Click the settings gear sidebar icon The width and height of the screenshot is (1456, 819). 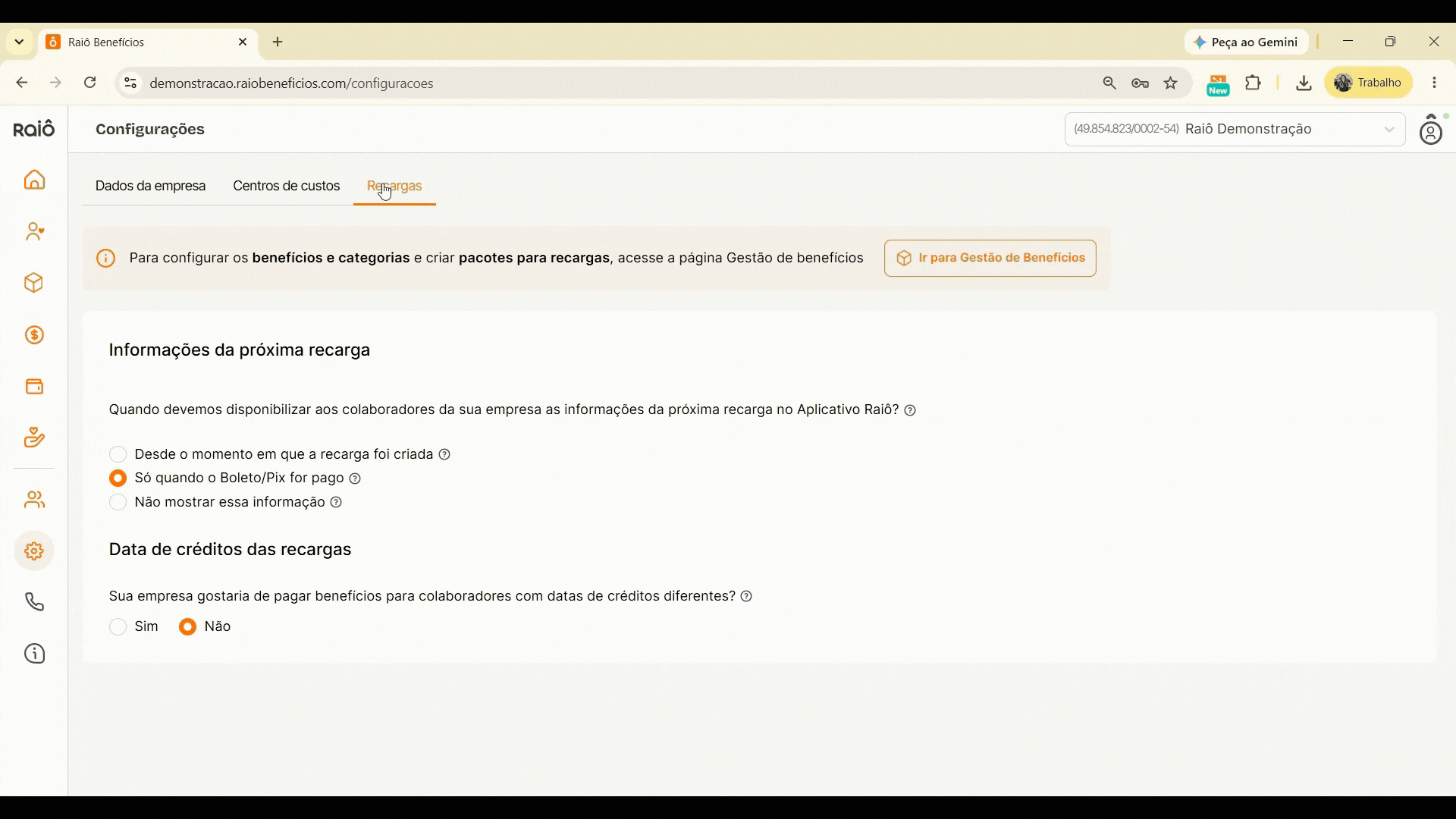coord(34,551)
